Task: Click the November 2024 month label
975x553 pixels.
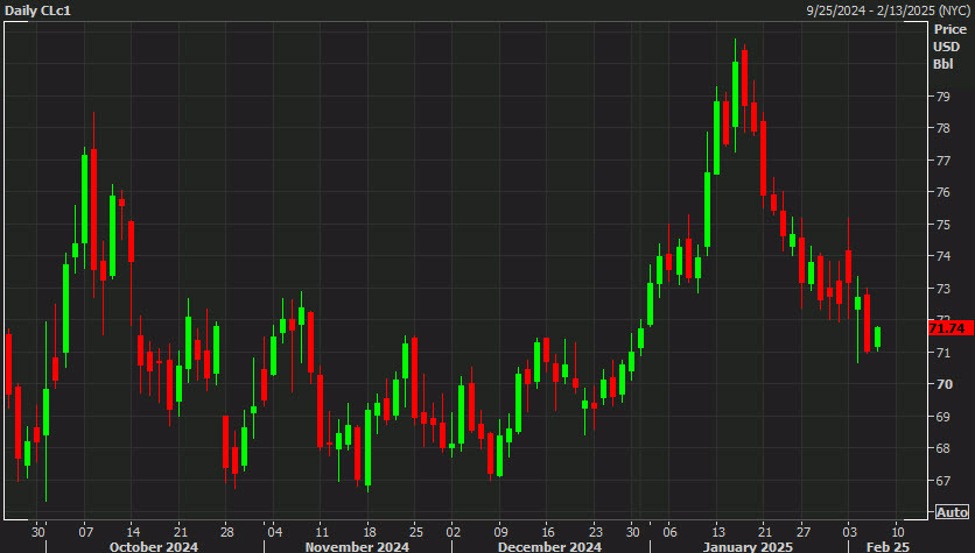Action: click(357, 547)
